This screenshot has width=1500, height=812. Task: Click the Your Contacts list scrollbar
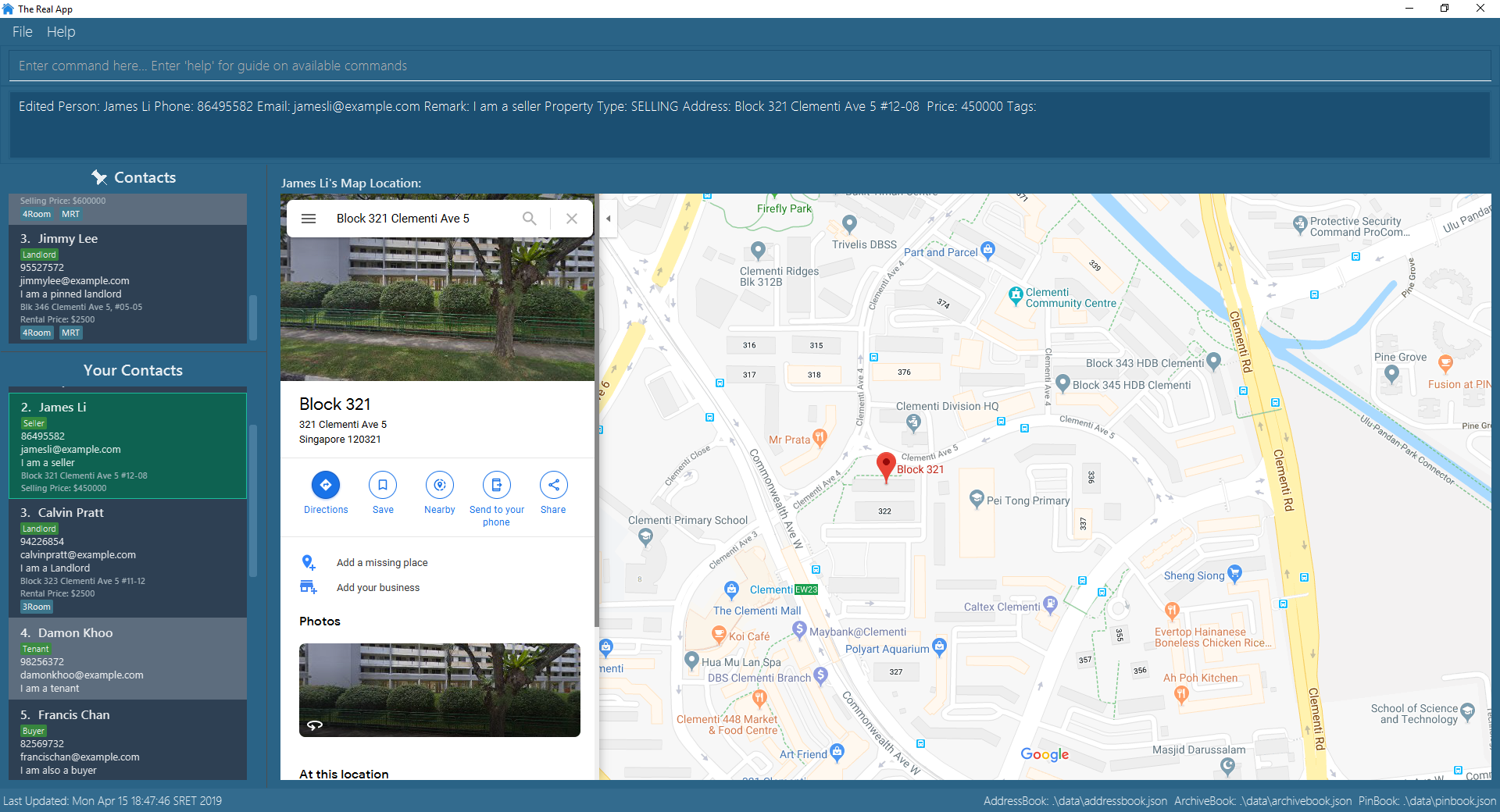pos(252,500)
